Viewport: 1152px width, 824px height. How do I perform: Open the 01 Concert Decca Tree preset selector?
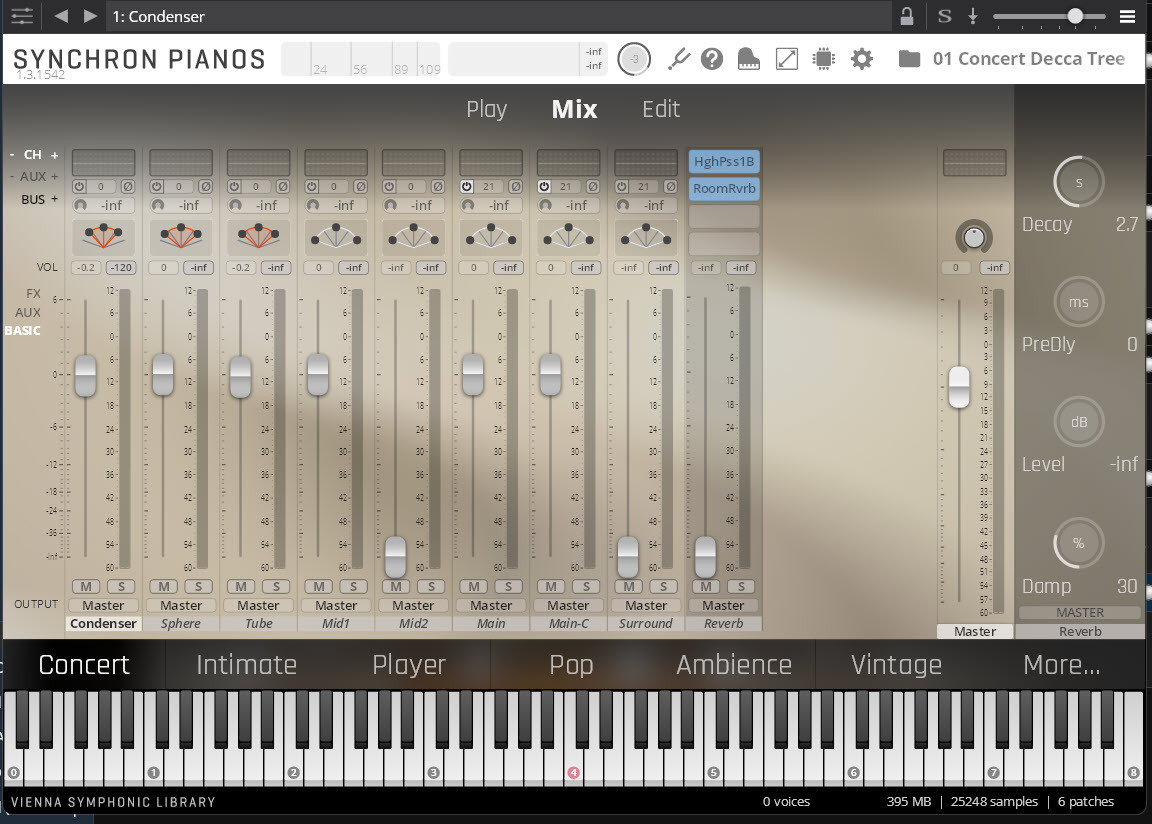1029,59
